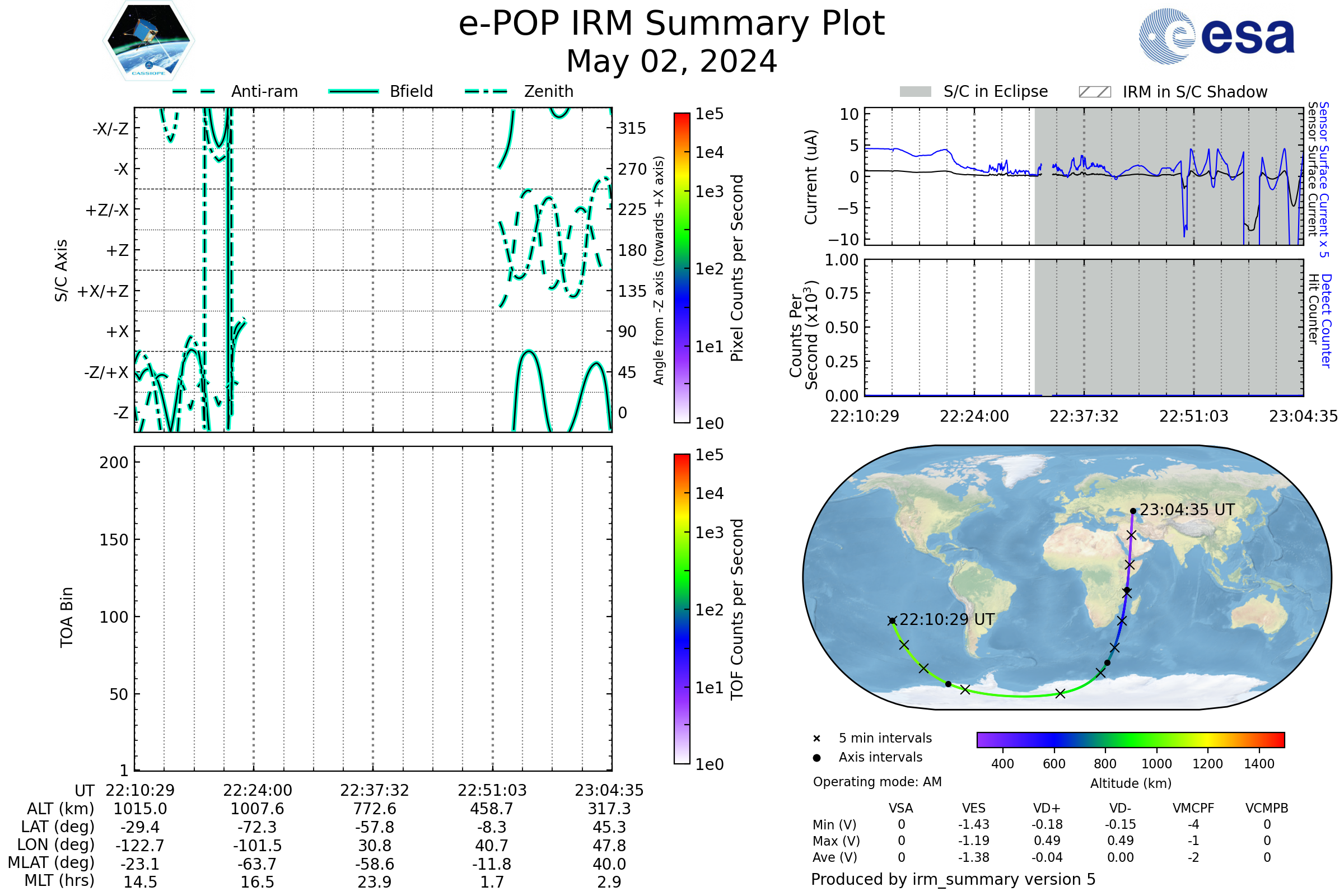
Task: Click the Pixel Counts per Second colorbar
Action: (x=682, y=268)
